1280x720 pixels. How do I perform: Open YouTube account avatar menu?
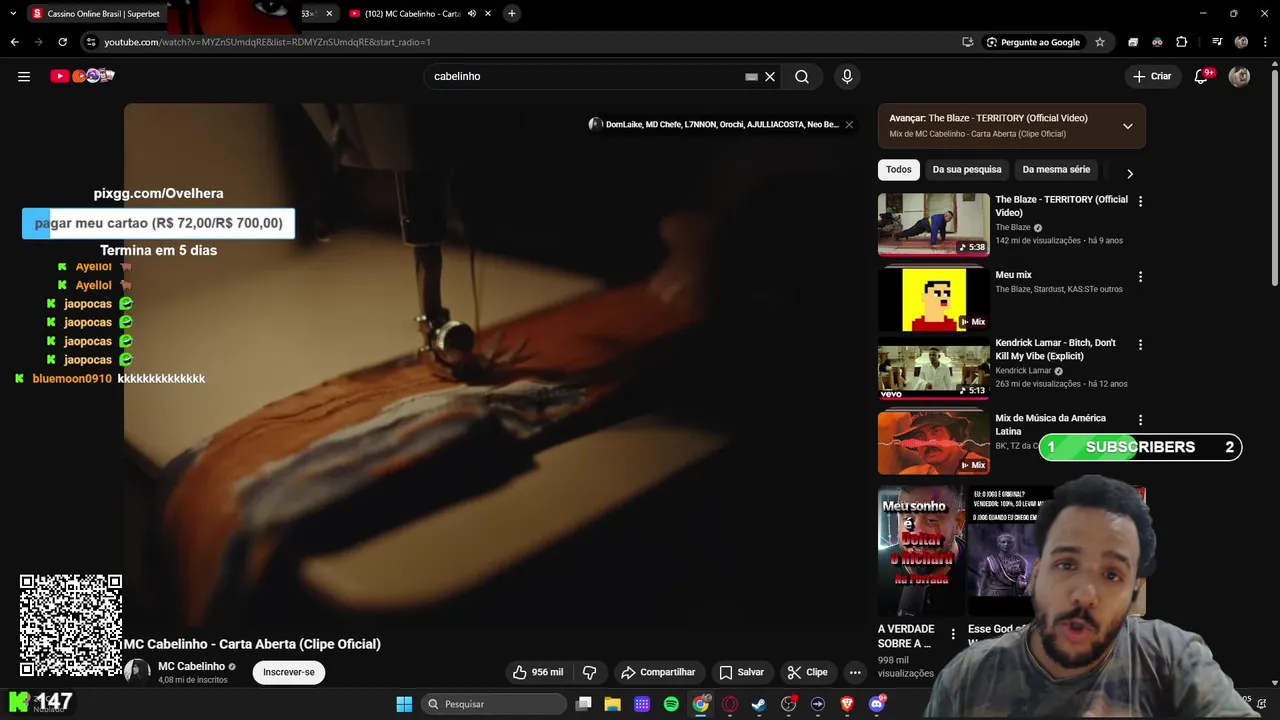pyautogui.click(x=1239, y=76)
